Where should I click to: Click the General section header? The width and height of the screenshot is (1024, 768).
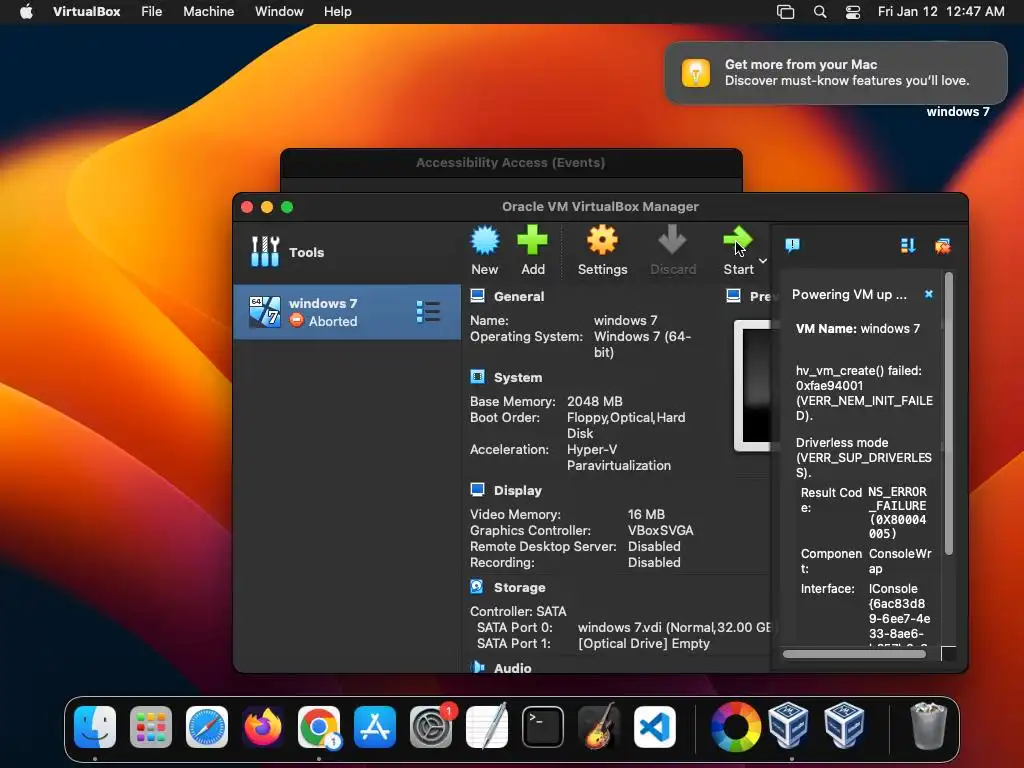pyautogui.click(x=519, y=296)
